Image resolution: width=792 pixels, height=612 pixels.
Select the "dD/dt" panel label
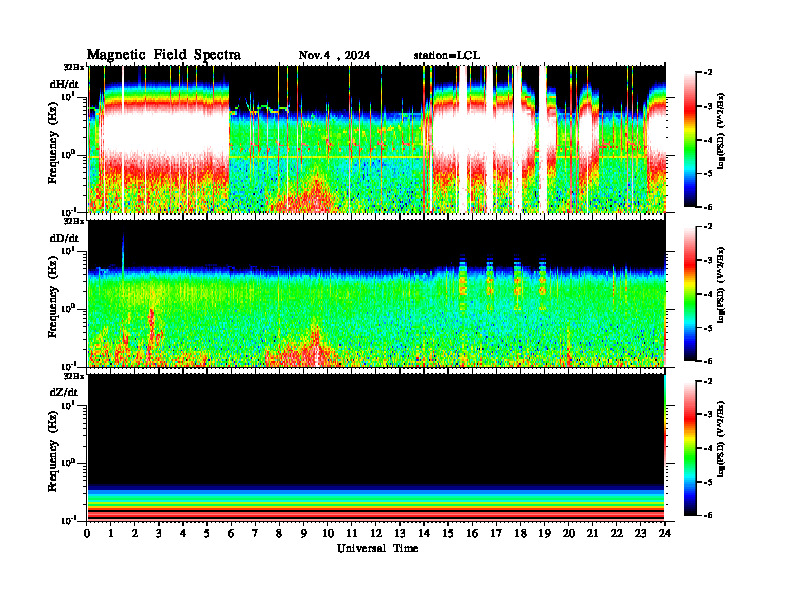point(64,238)
